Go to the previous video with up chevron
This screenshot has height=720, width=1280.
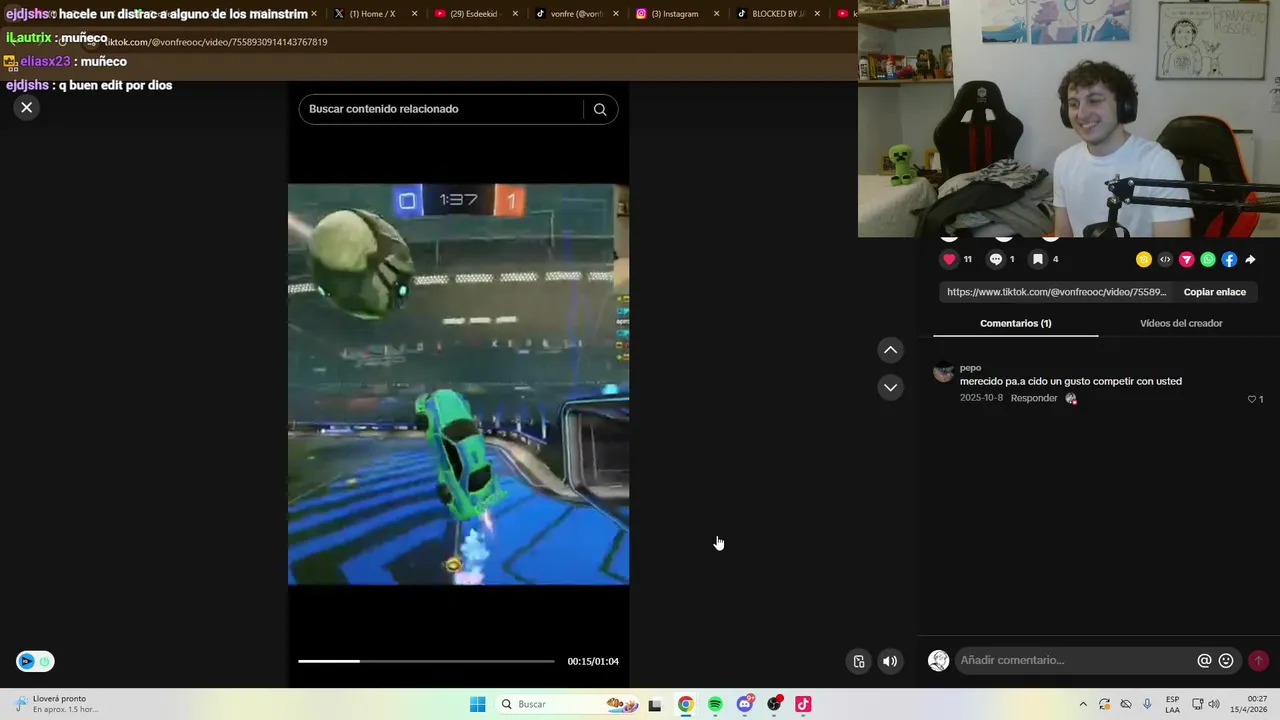(890, 350)
